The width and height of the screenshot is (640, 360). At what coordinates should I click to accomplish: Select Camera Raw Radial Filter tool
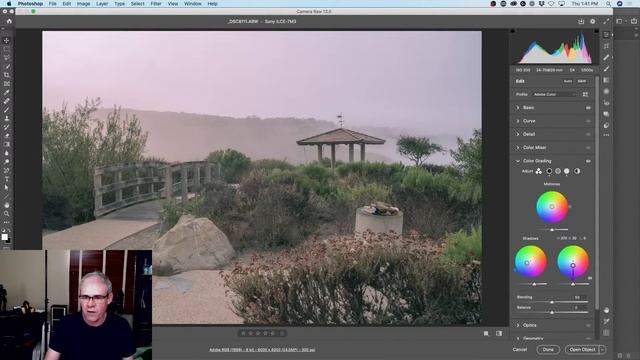tap(607, 91)
